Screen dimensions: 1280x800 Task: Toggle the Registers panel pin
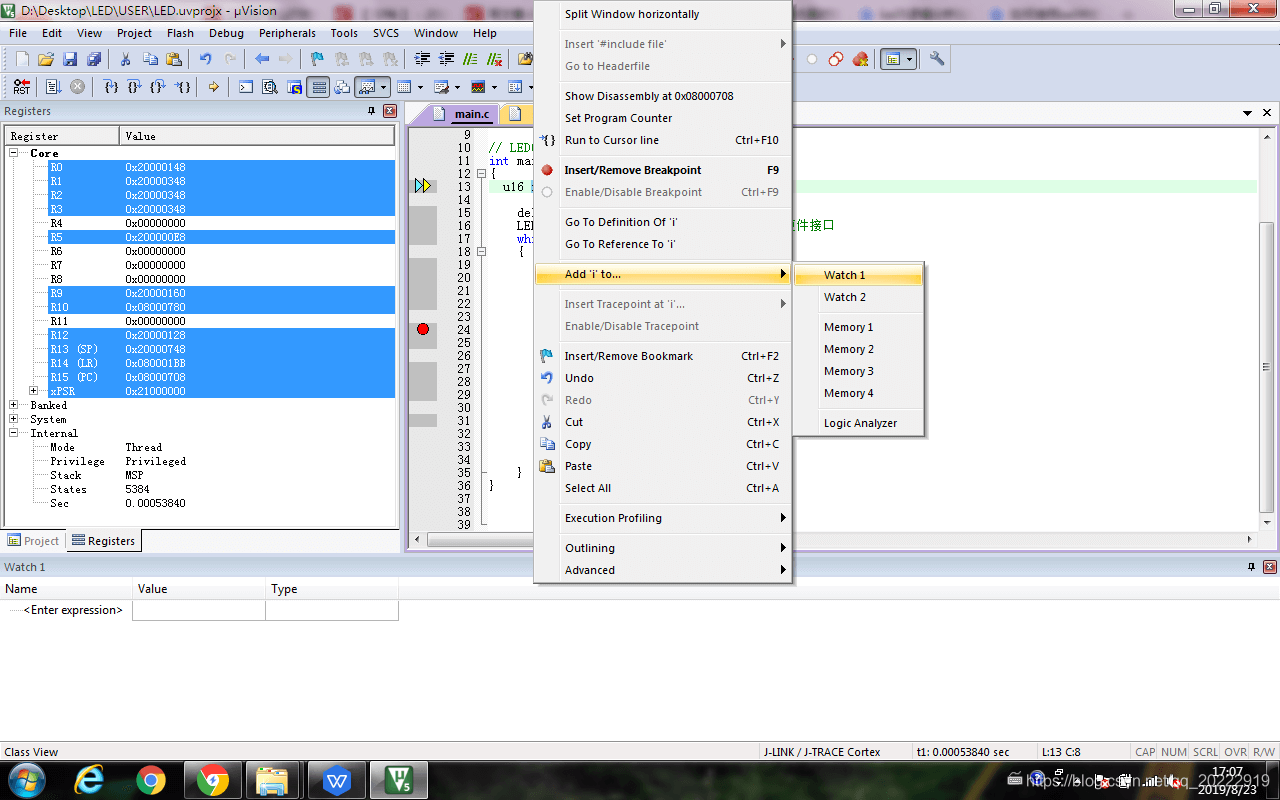click(x=372, y=111)
